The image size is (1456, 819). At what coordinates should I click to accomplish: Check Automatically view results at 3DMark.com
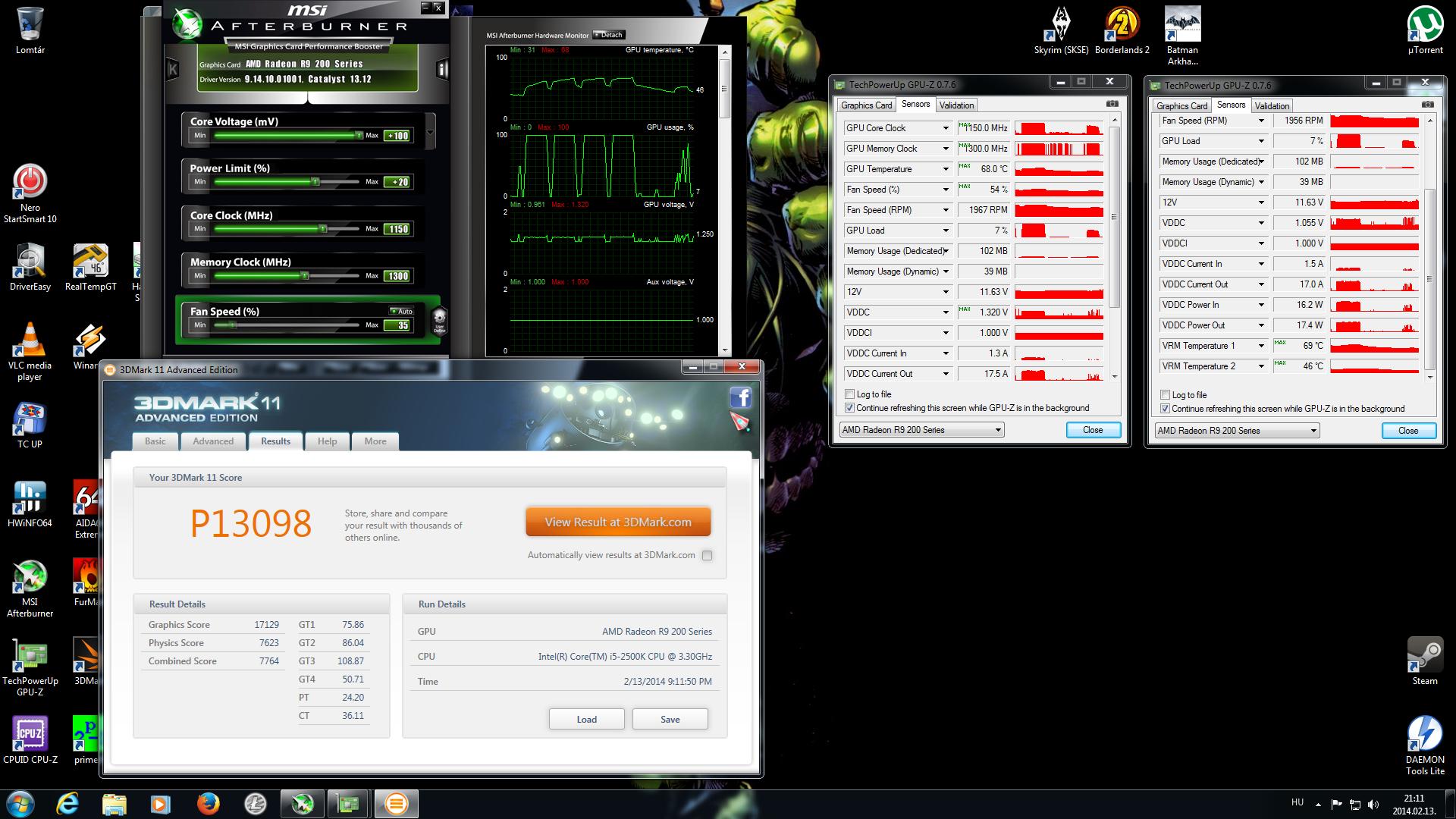pos(707,555)
